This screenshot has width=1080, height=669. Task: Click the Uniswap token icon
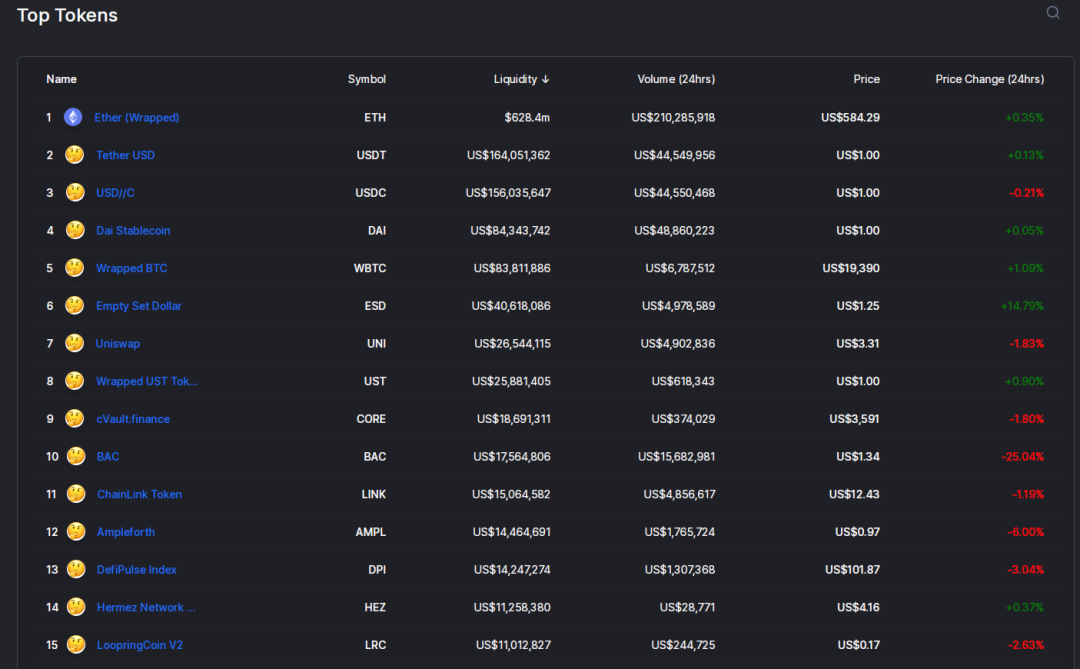pyautogui.click(x=74, y=343)
